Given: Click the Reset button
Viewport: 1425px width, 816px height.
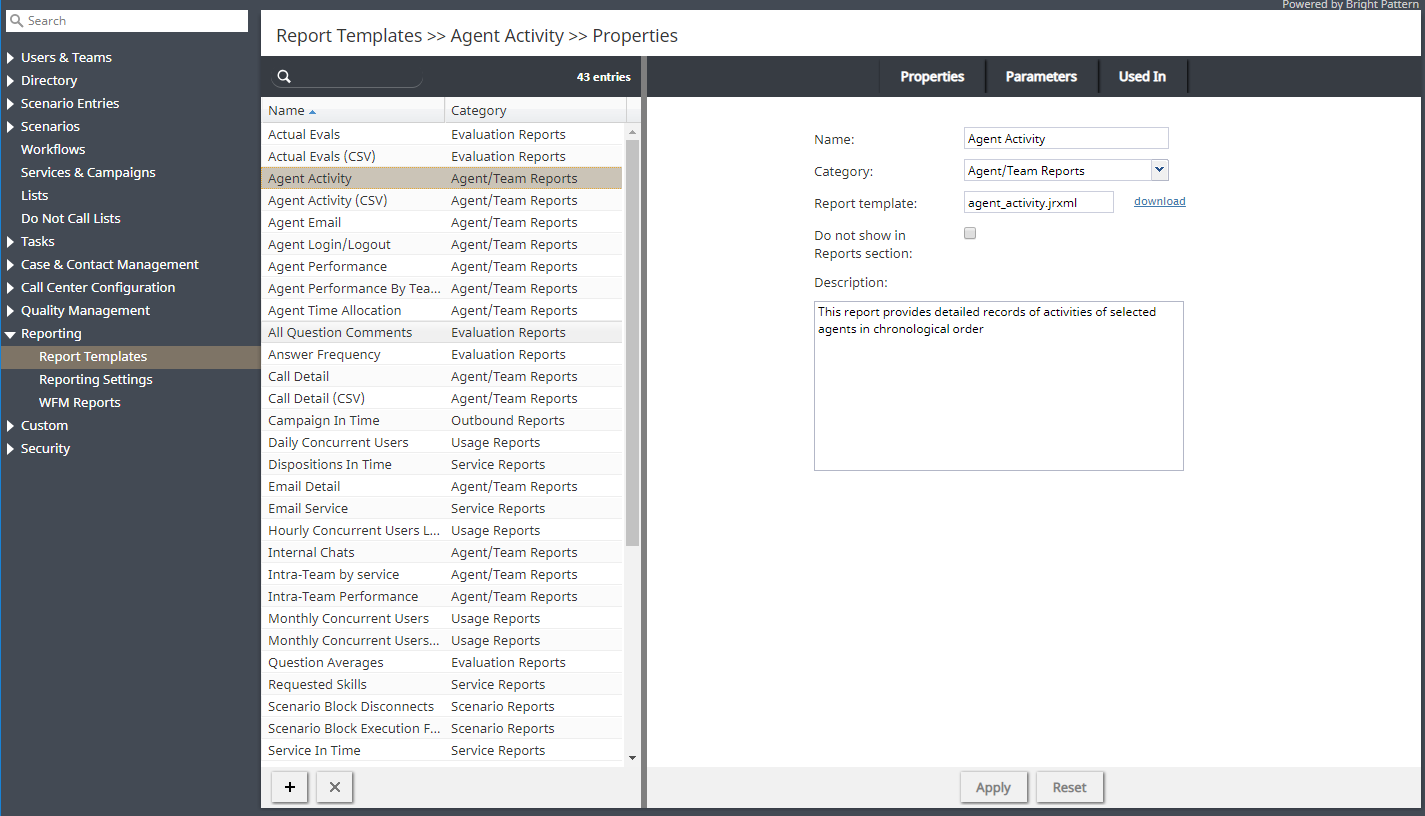Looking at the screenshot, I should (x=1069, y=787).
